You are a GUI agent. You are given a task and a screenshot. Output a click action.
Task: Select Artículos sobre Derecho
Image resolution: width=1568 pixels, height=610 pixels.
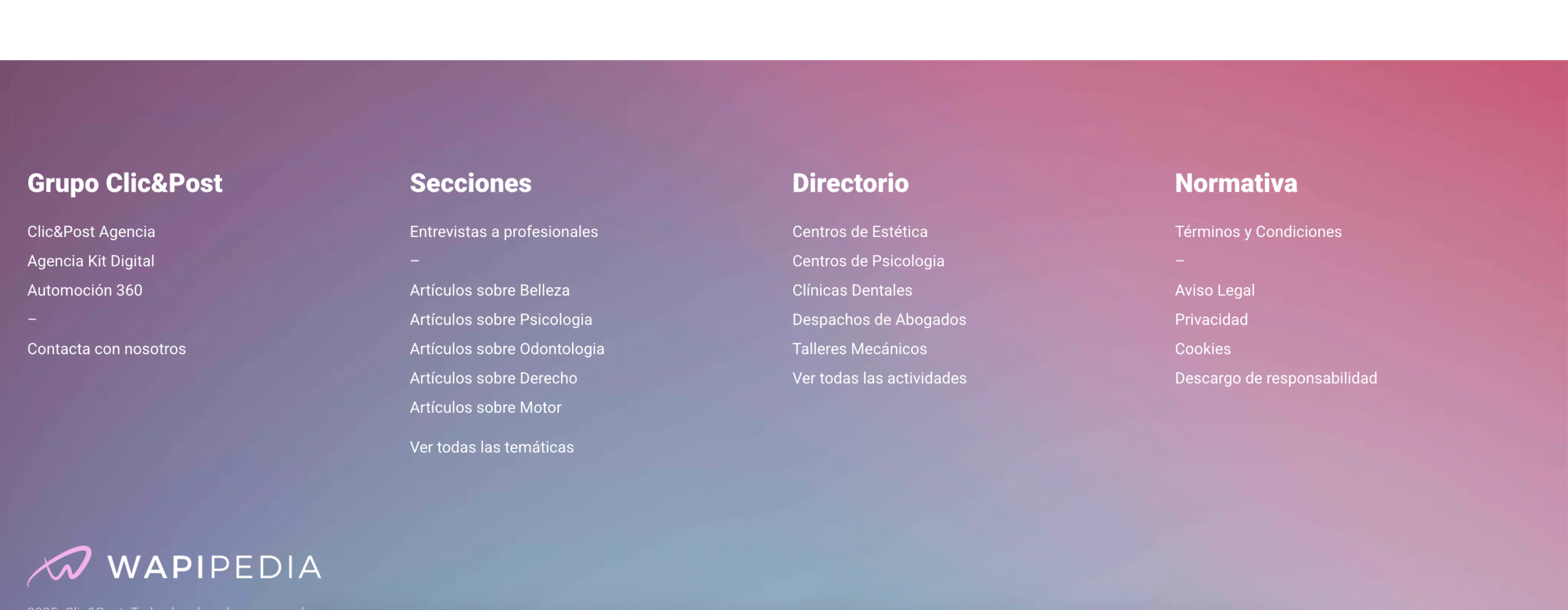493,378
